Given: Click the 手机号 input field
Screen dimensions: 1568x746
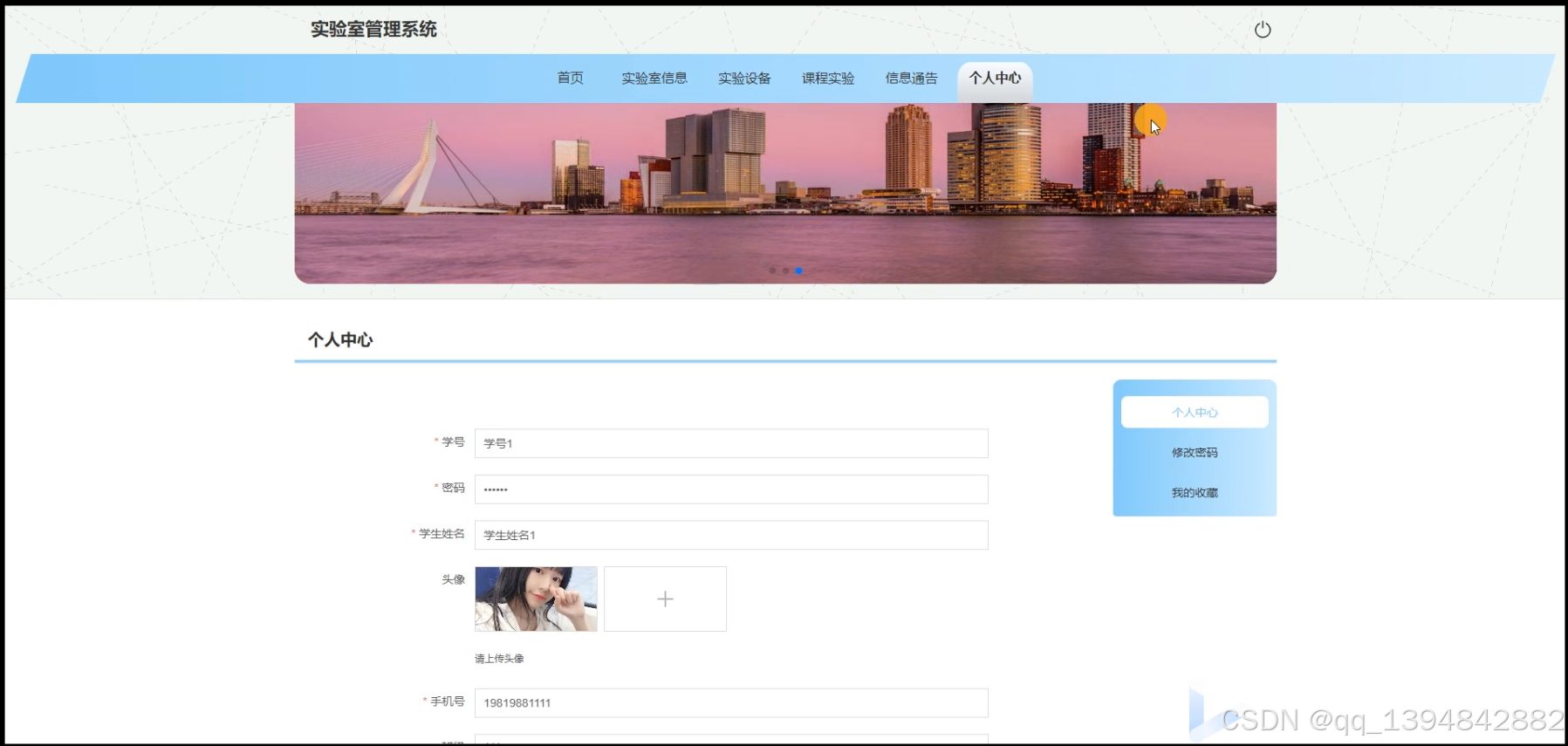Looking at the screenshot, I should [731, 702].
